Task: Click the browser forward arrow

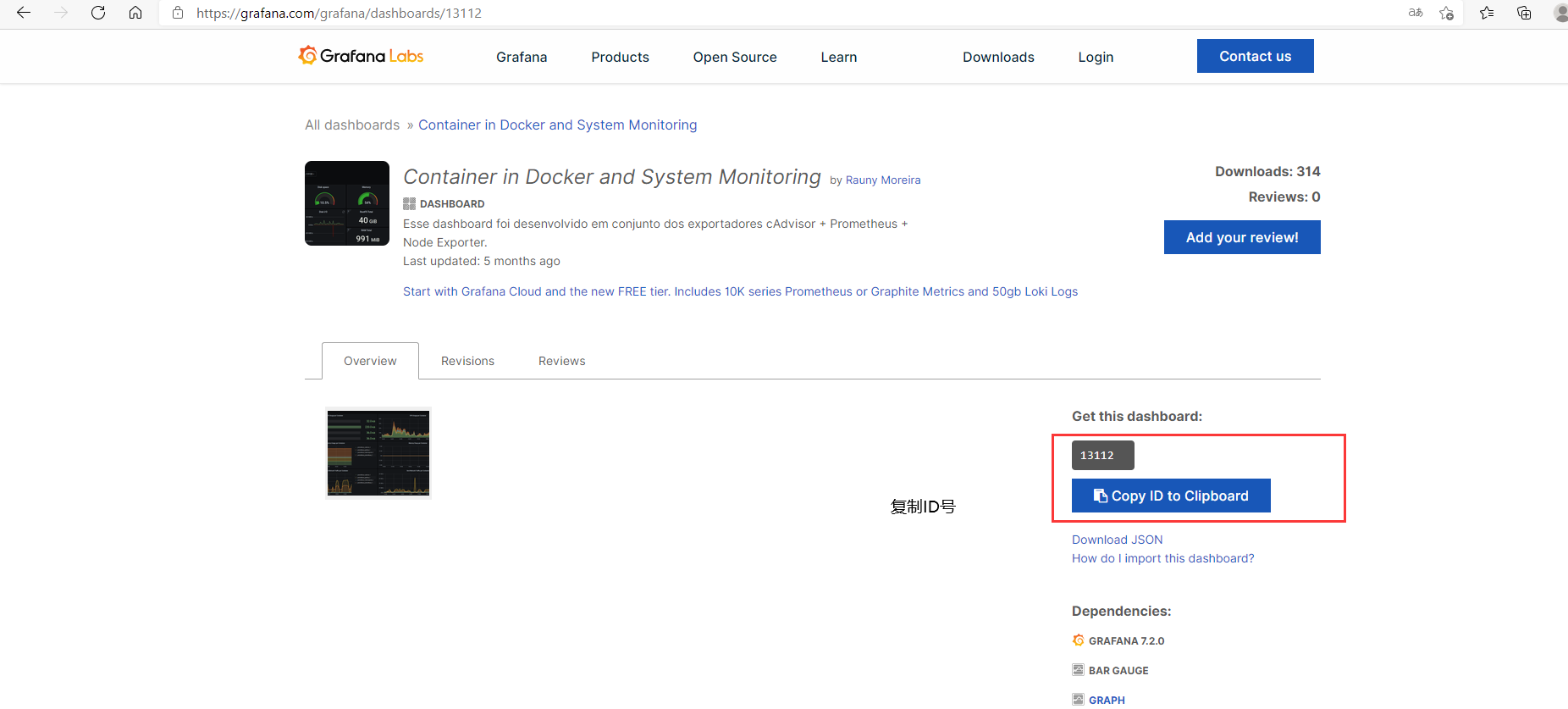Action: (x=61, y=13)
